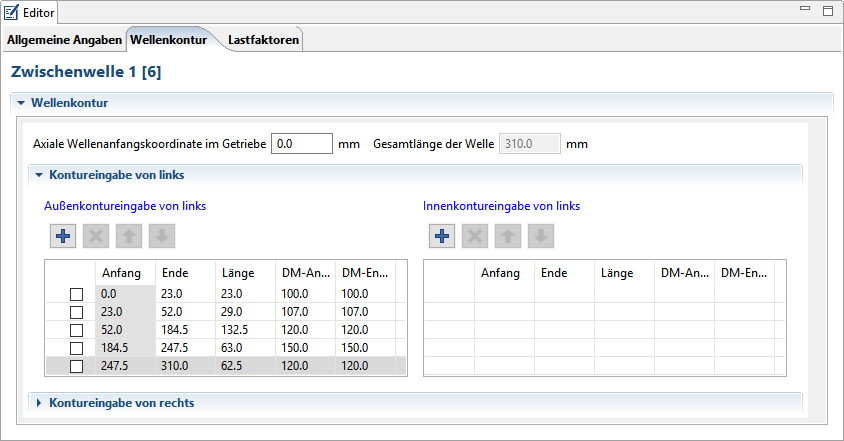Screen dimensions: 844x441
Task: Check the row starting at 0.0
Action: pyautogui.click(x=76, y=295)
